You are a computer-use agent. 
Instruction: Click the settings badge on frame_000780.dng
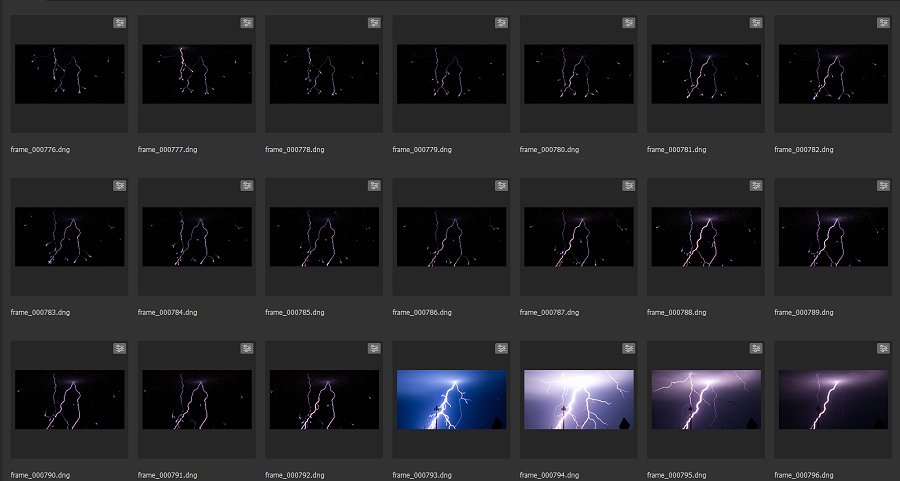click(x=629, y=23)
